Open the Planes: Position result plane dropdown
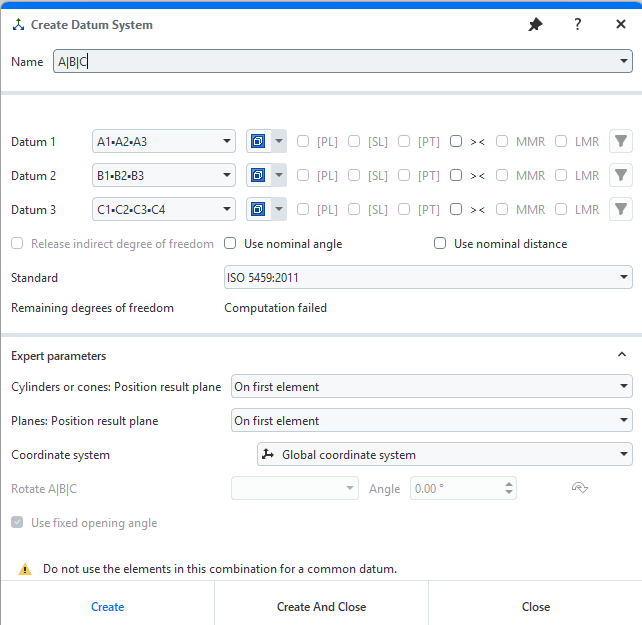 [x=431, y=421]
